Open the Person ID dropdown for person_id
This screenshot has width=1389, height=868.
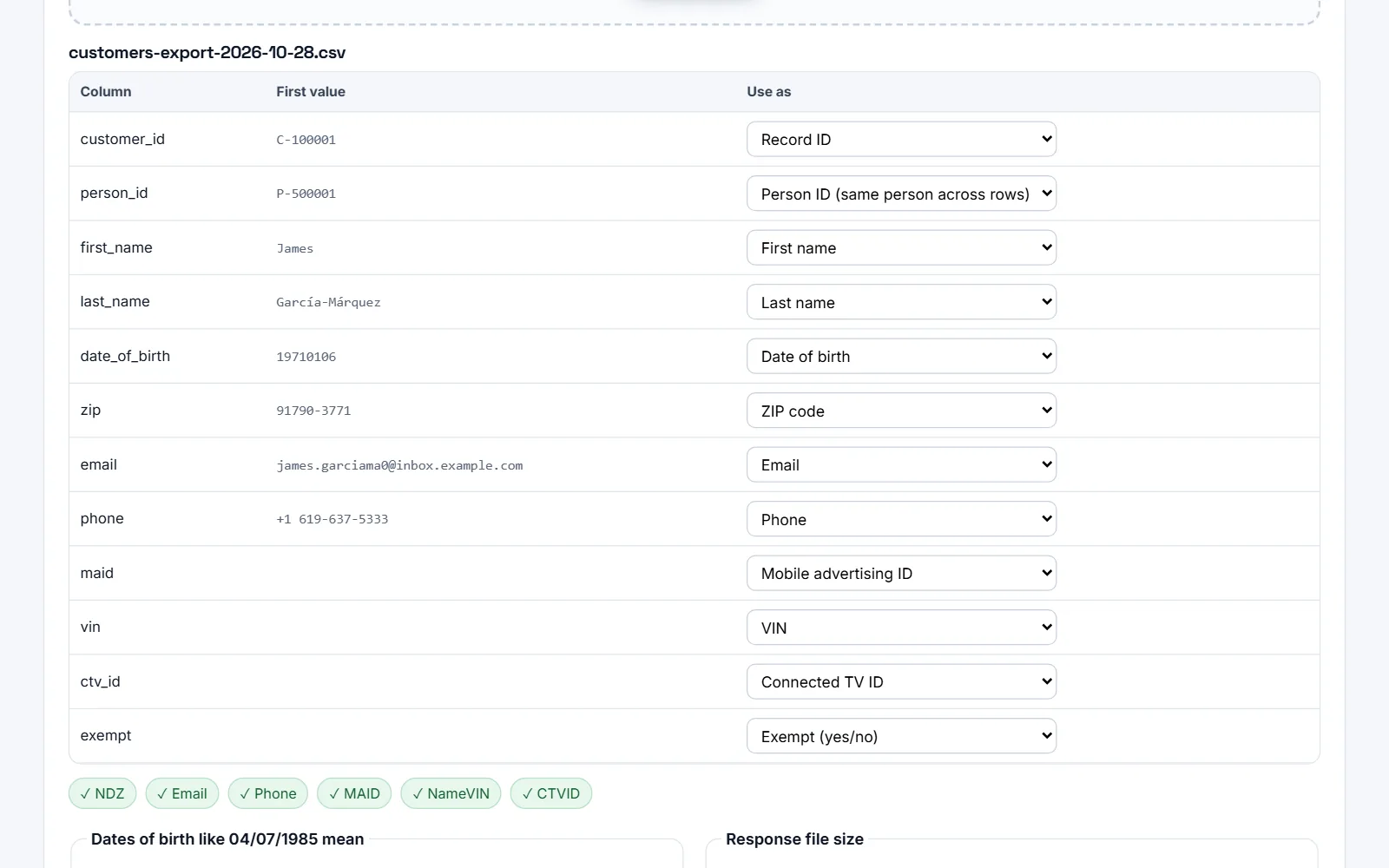coord(901,194)
